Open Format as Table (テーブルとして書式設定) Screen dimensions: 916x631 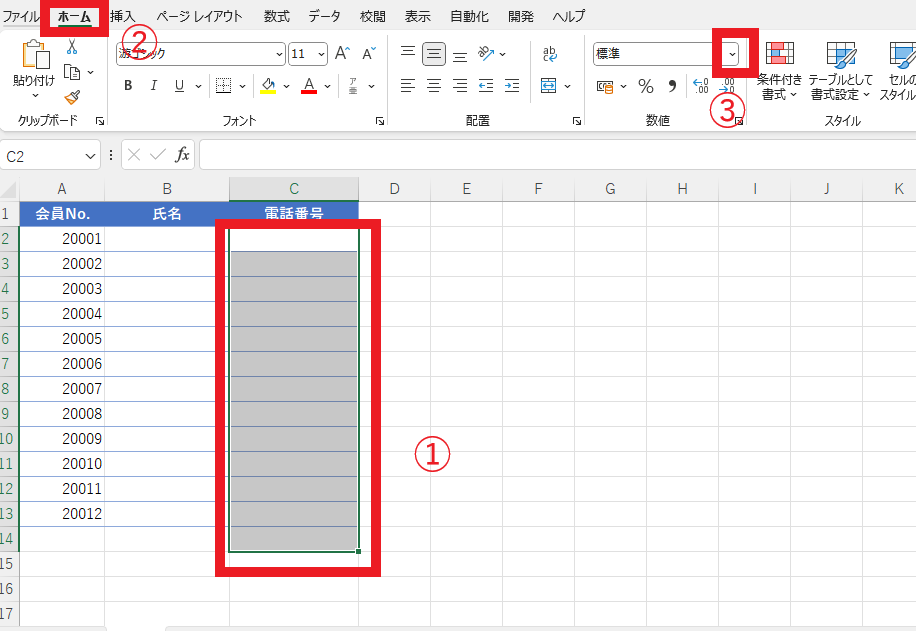(x=840, y=70)
